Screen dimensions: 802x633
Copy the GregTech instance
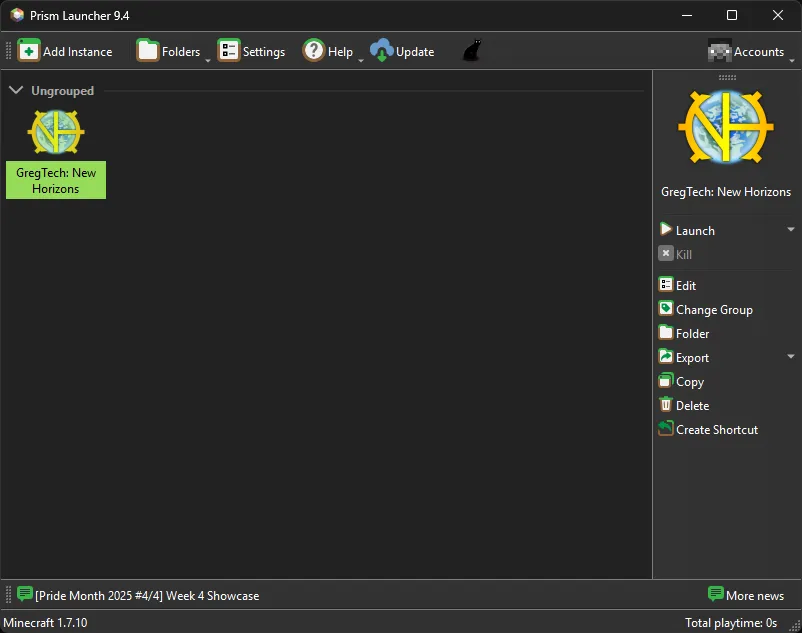688,381
